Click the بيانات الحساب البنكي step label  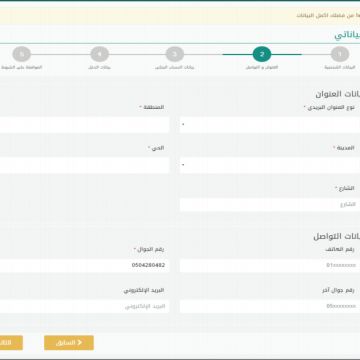click(174, 67)
